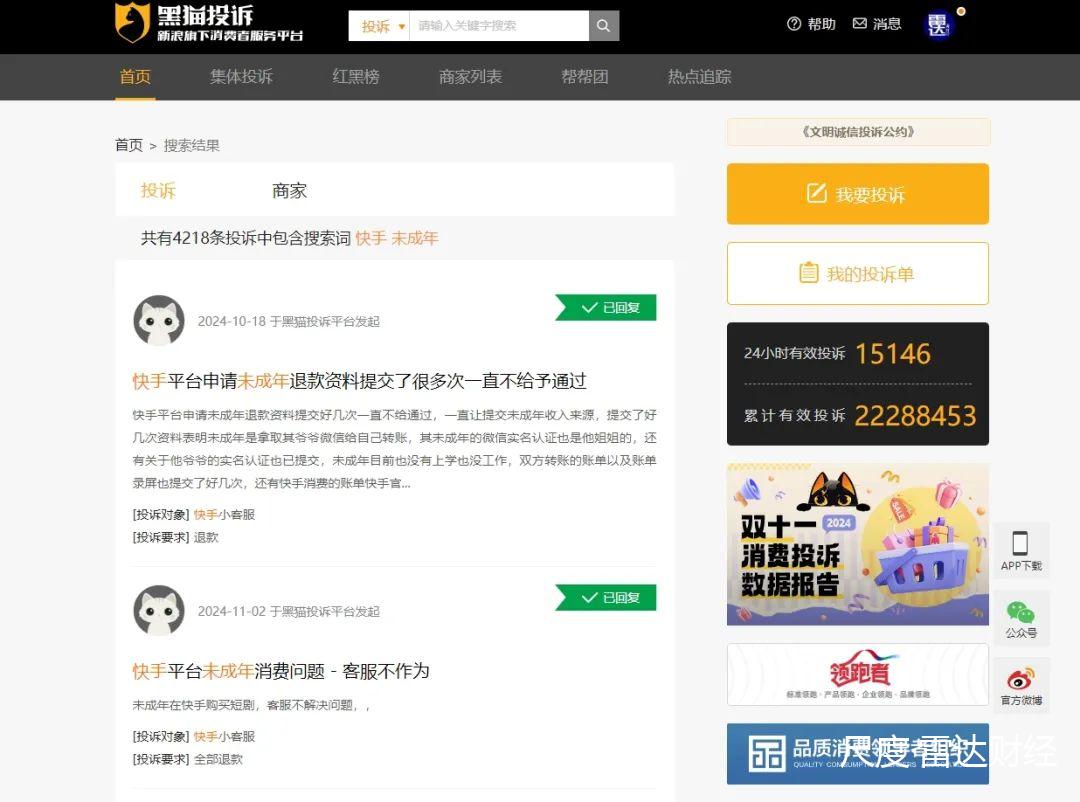
Task: Click the 我要投诉 button
Action: (858, 194)
